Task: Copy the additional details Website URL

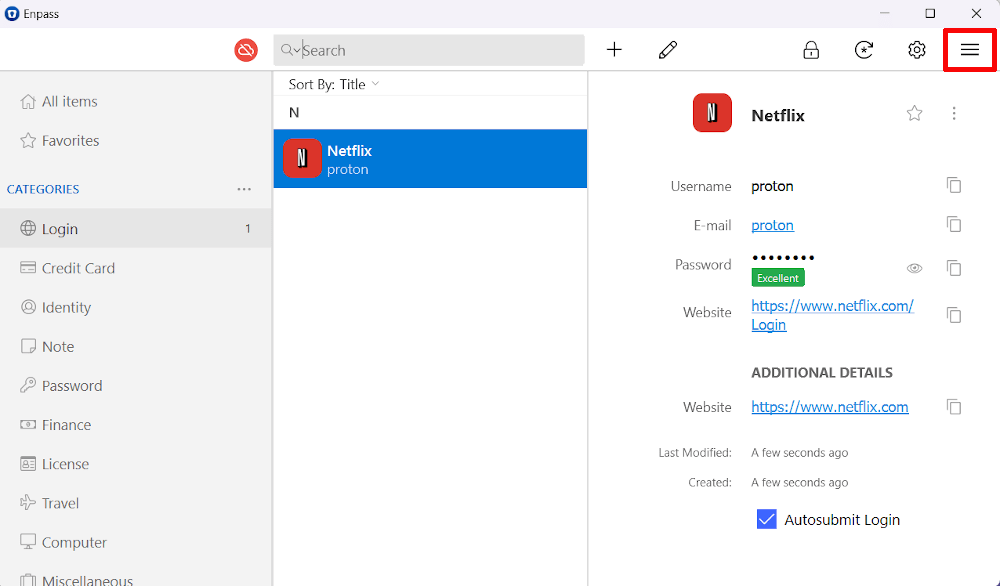Action: pyautogui.click(x=953, y=407)
